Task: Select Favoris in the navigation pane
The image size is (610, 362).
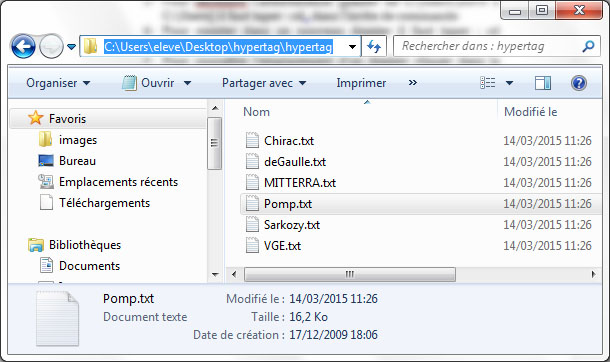Action: pos(107,119)
